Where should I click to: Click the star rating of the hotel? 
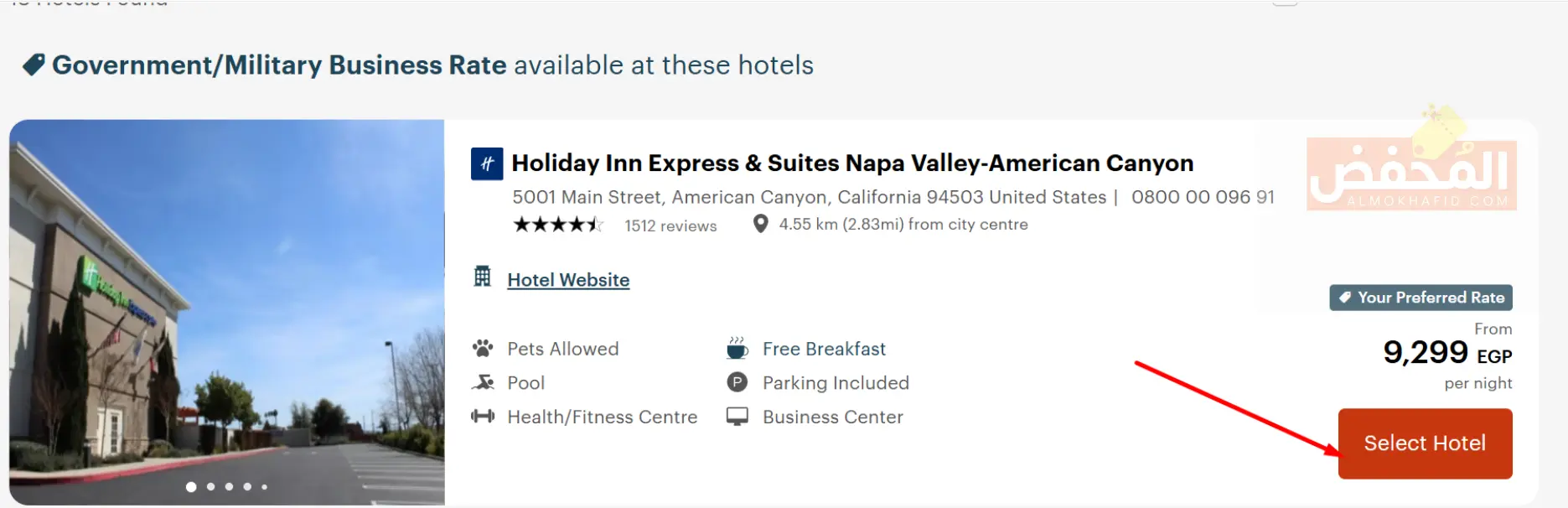click(557, 225)
